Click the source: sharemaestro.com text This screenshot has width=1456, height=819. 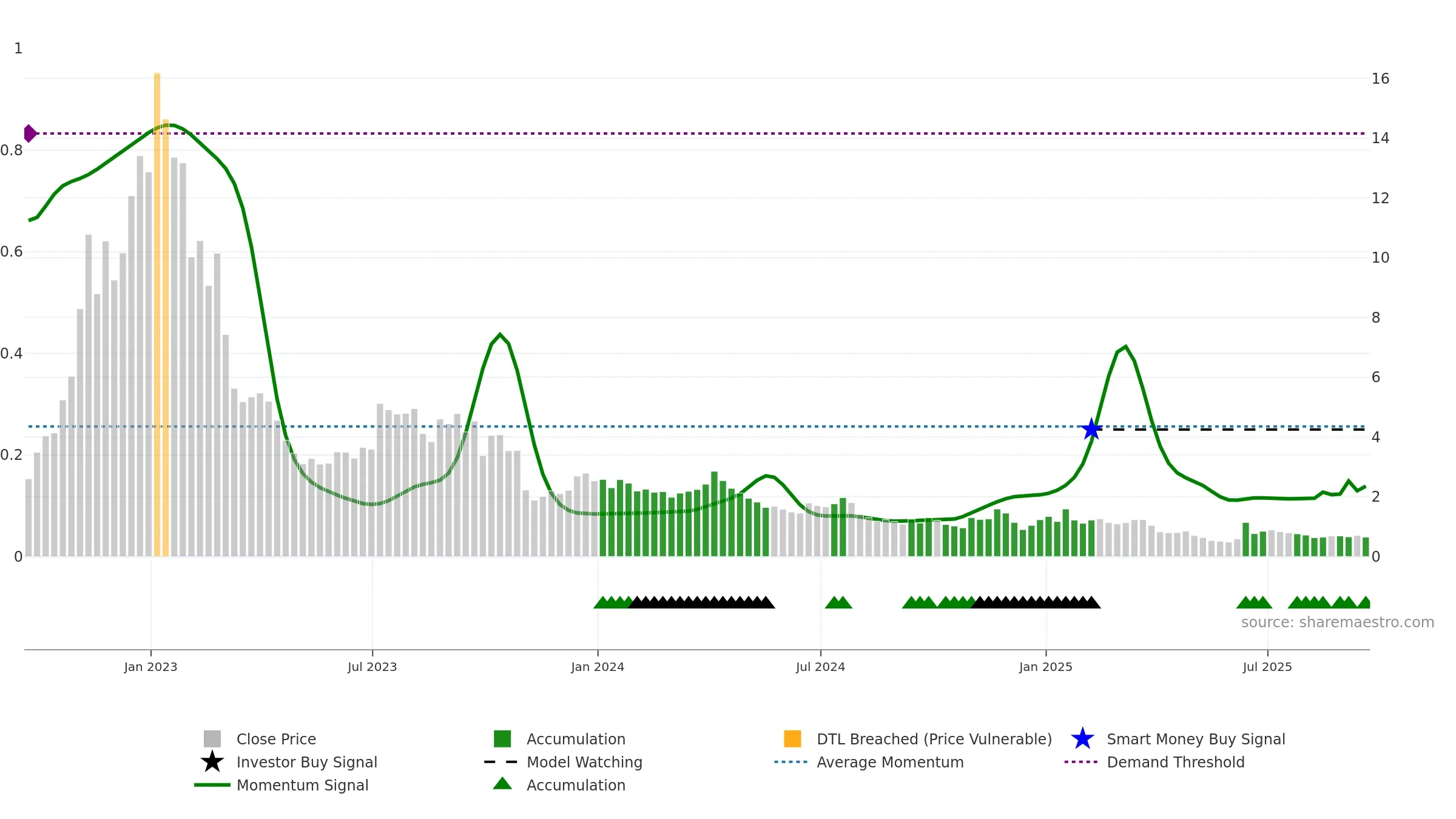1338,622
